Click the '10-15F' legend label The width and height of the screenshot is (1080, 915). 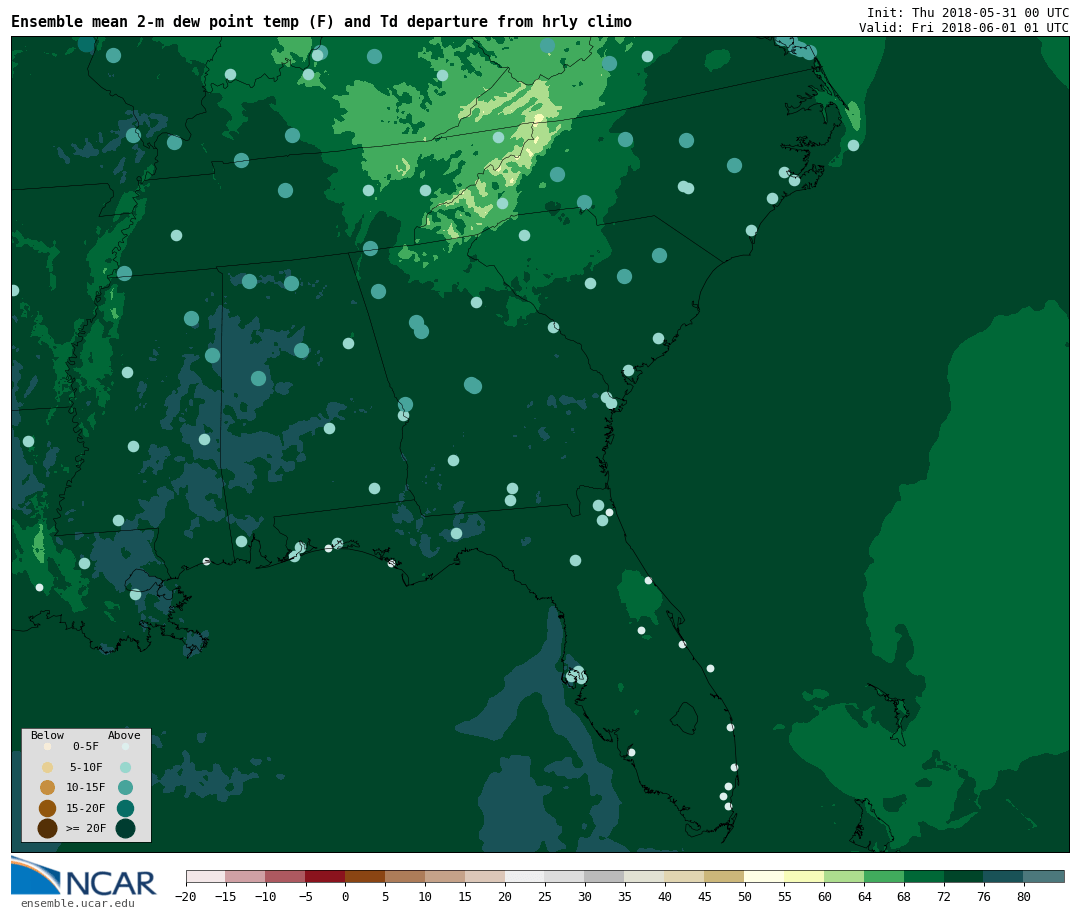(x=86, y=787)
